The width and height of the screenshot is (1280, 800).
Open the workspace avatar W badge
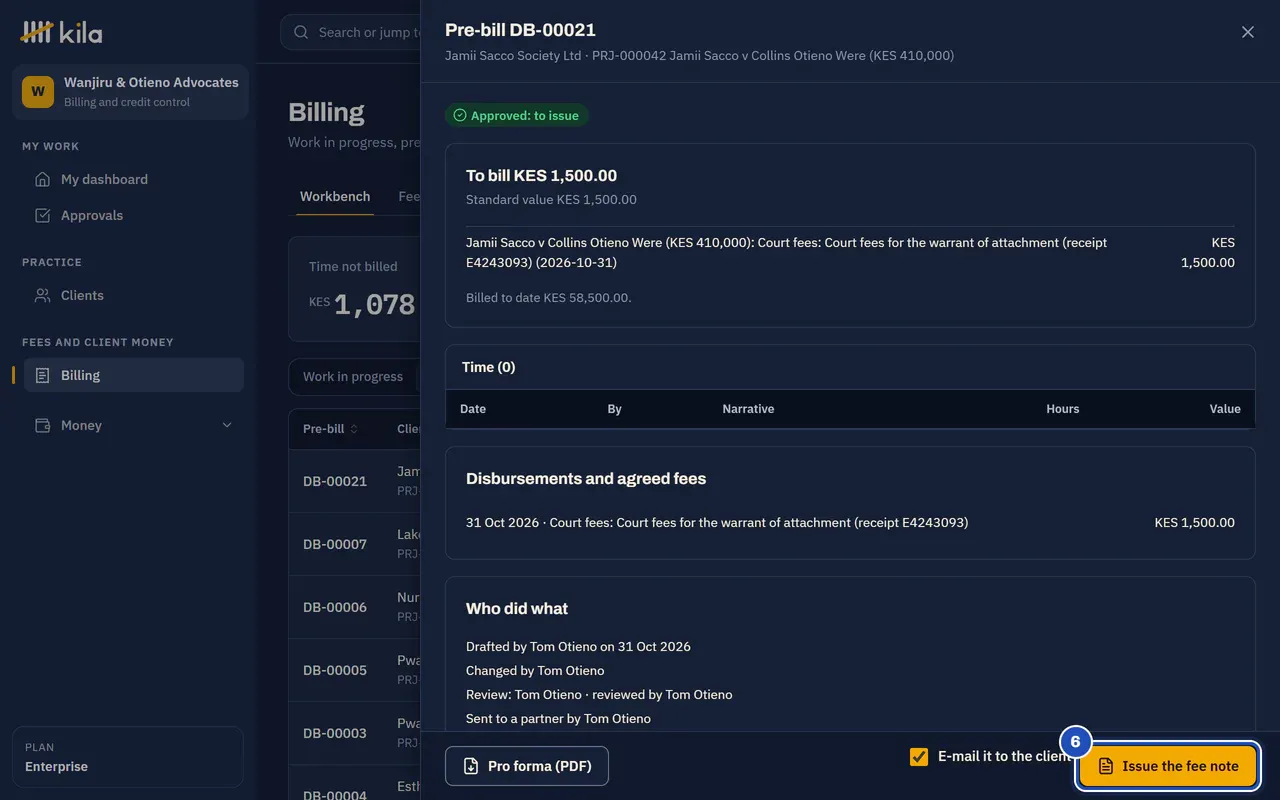coord(38,91)
